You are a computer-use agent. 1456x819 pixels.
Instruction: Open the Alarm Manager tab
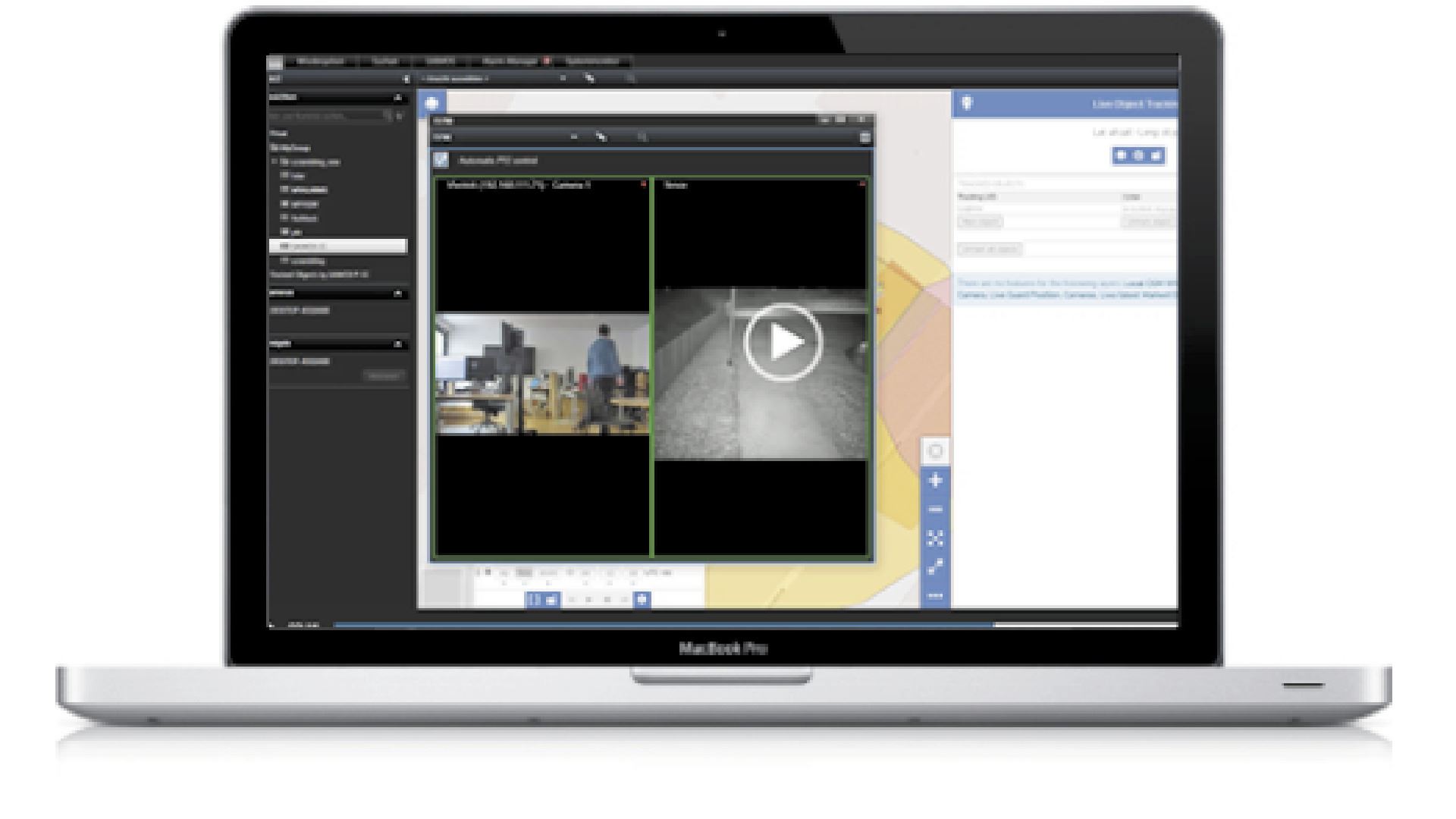coord(510,61)
